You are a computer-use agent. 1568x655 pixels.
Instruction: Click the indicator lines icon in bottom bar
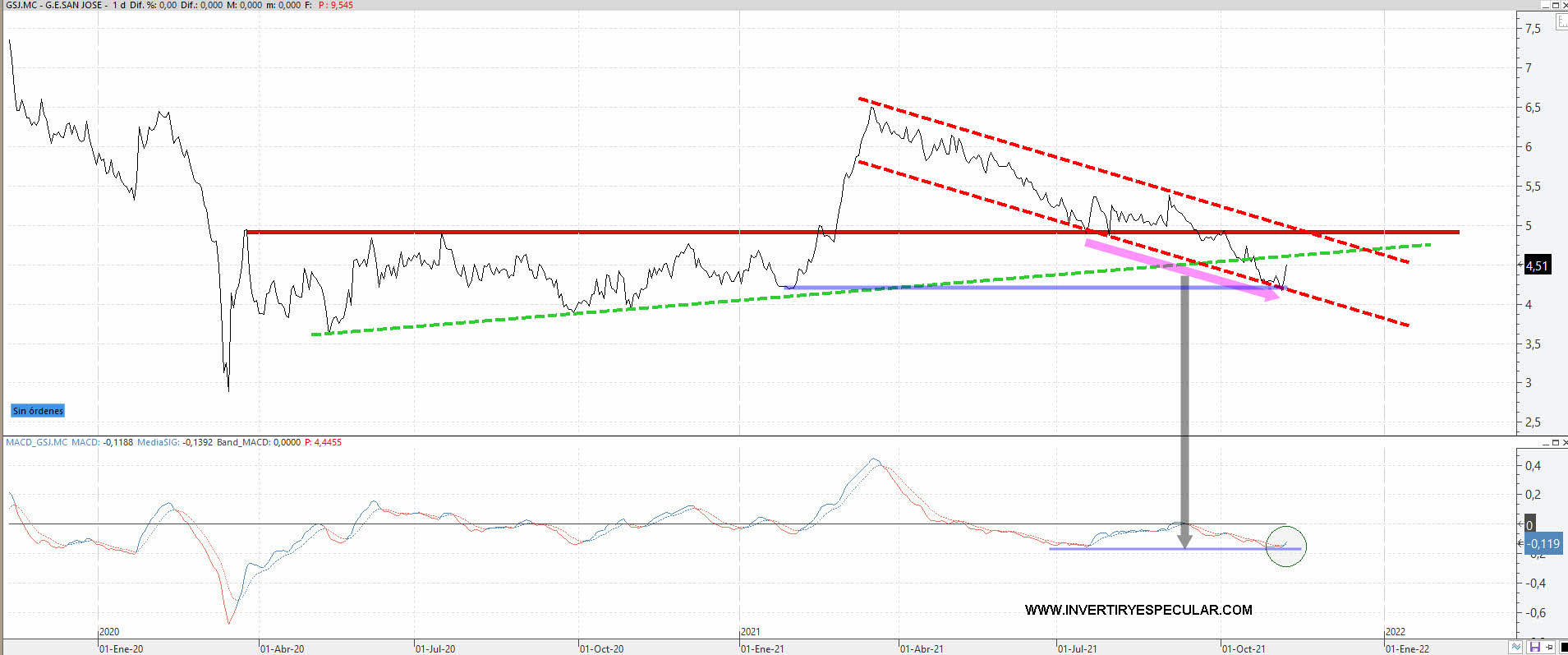(x=1517, y=648)
